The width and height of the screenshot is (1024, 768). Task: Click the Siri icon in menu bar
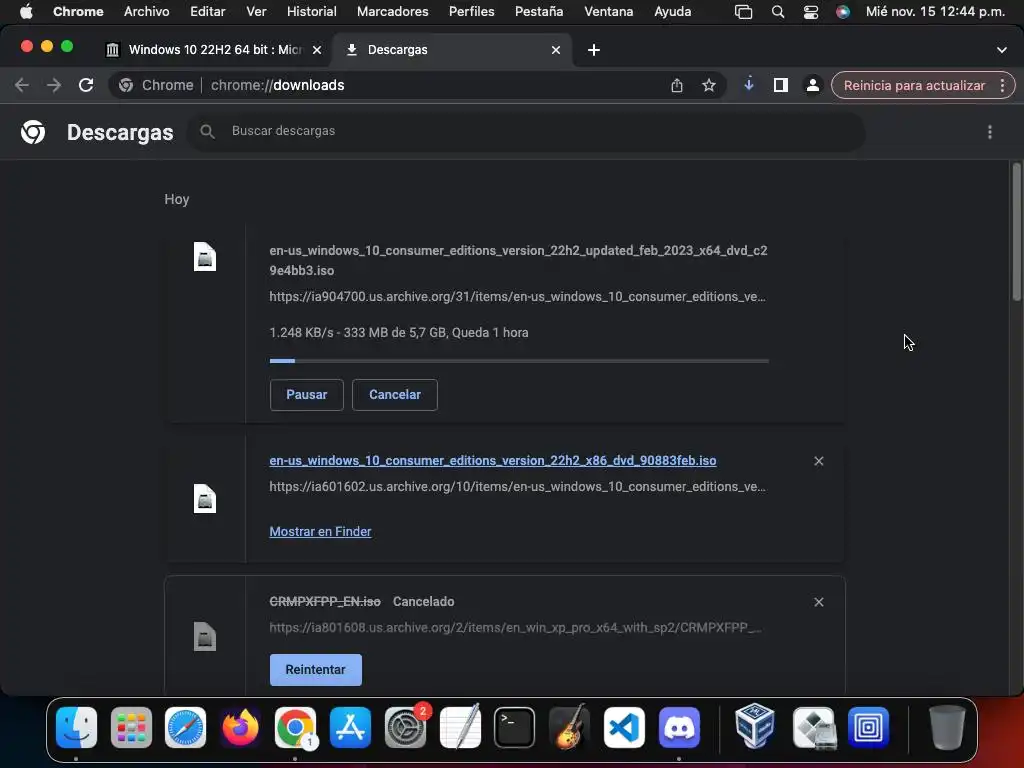(x=843, y=12)
